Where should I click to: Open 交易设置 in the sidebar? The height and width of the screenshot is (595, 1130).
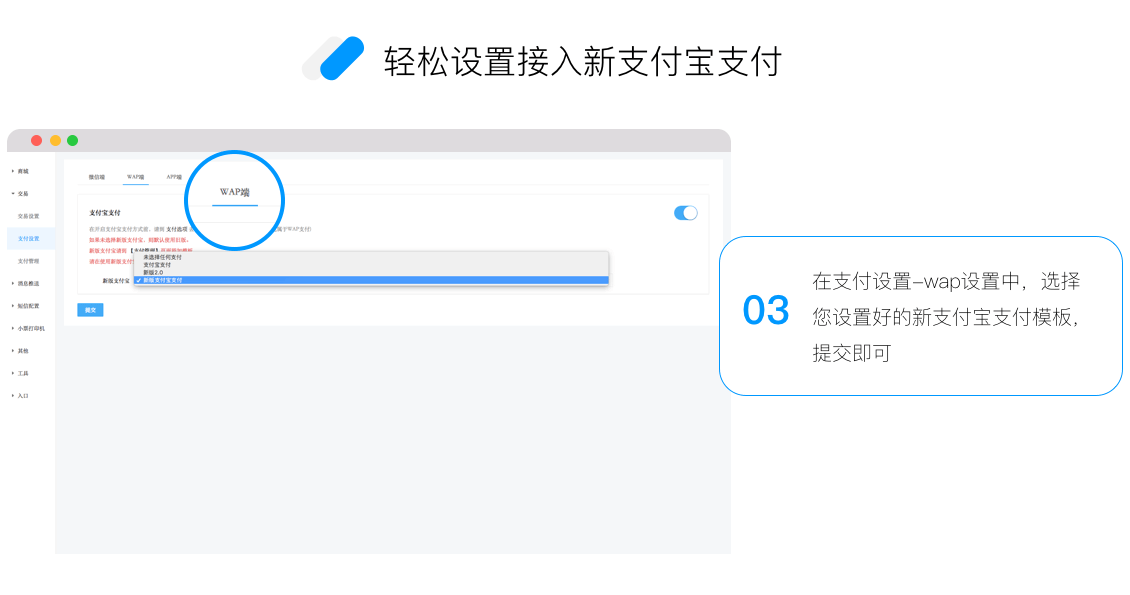(x=29, y=216)
